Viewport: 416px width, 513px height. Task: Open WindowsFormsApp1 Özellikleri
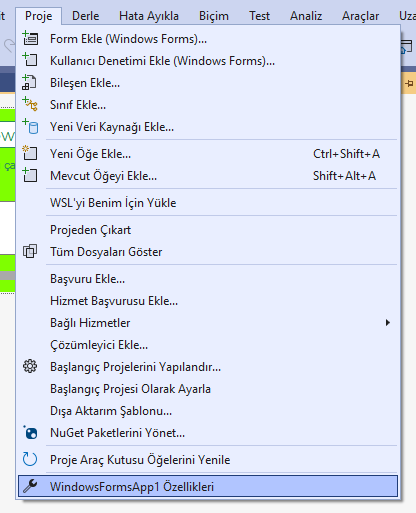(x=208, y=486)
